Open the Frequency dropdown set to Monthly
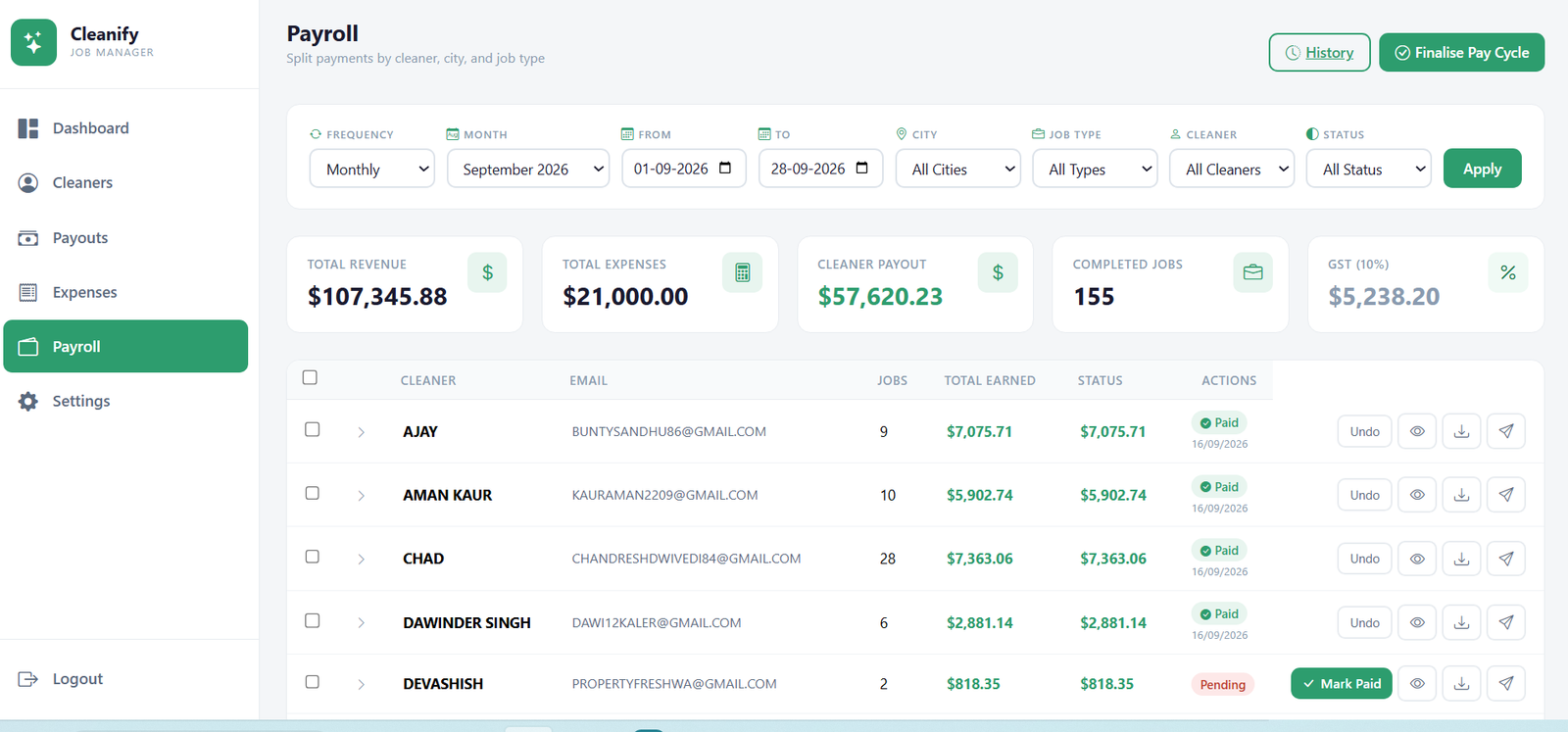 pos(372,169)
